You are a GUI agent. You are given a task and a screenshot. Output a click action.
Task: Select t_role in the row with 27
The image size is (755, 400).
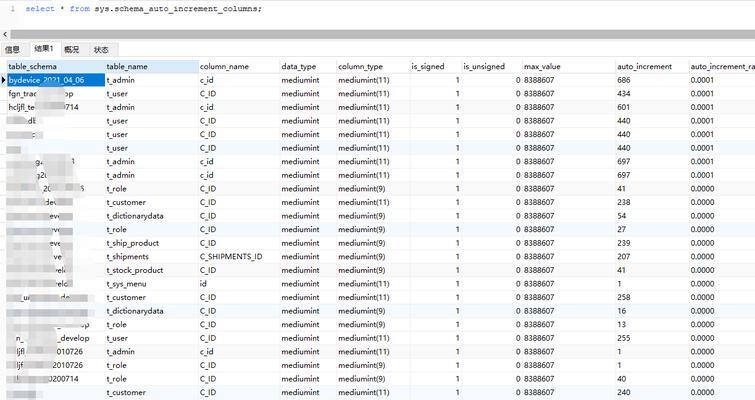click(x=117, y=229)
